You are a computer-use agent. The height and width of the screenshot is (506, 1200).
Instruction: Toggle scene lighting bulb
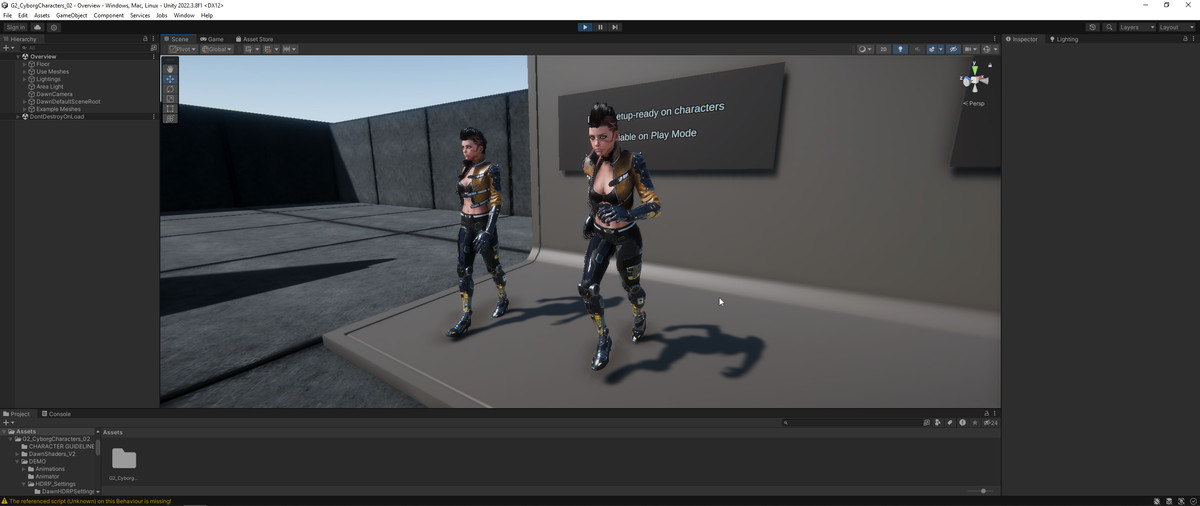click(x=900, y=49)
